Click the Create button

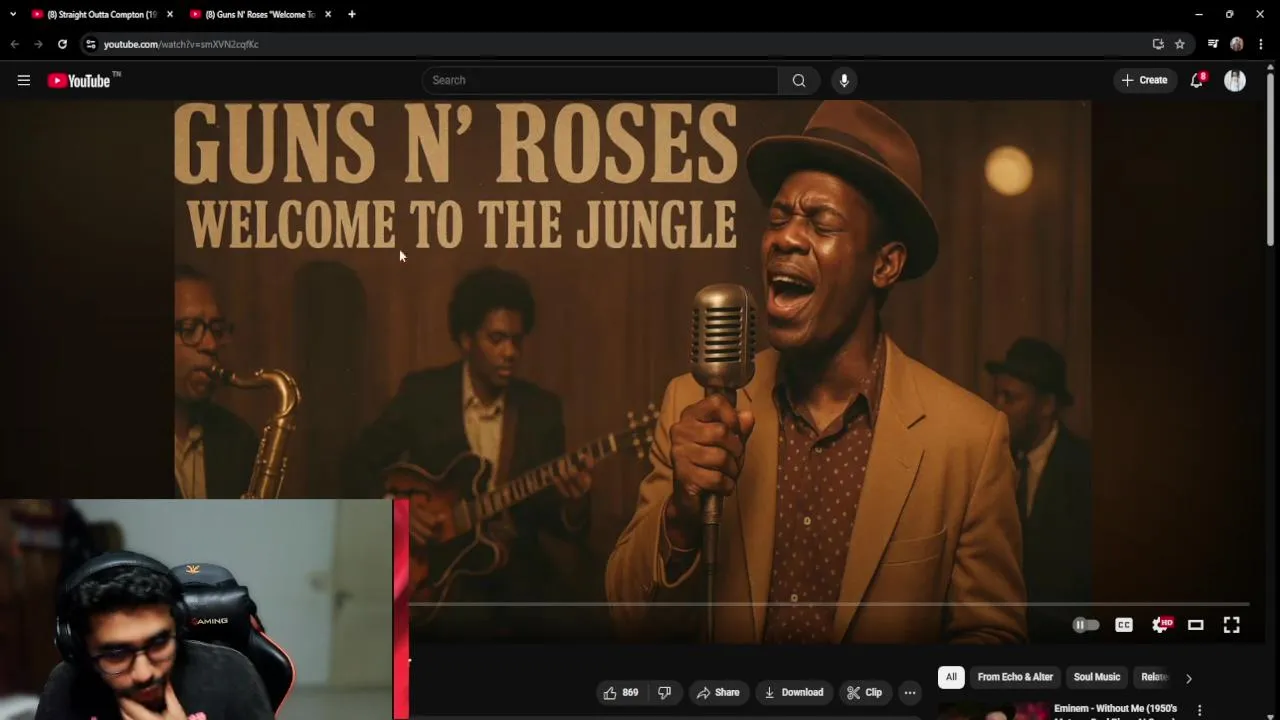click(1144, 80)
